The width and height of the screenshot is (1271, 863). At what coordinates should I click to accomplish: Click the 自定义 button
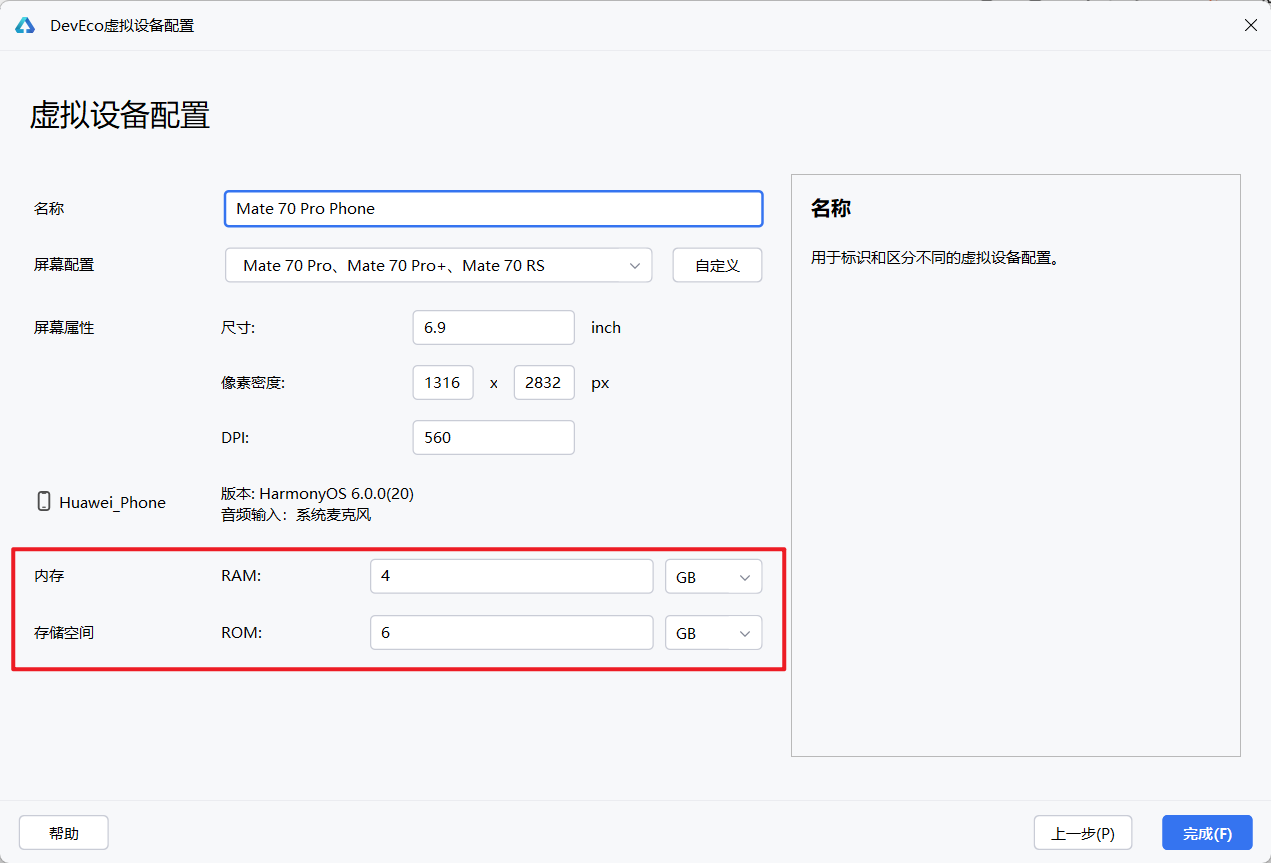click(717, 266)
